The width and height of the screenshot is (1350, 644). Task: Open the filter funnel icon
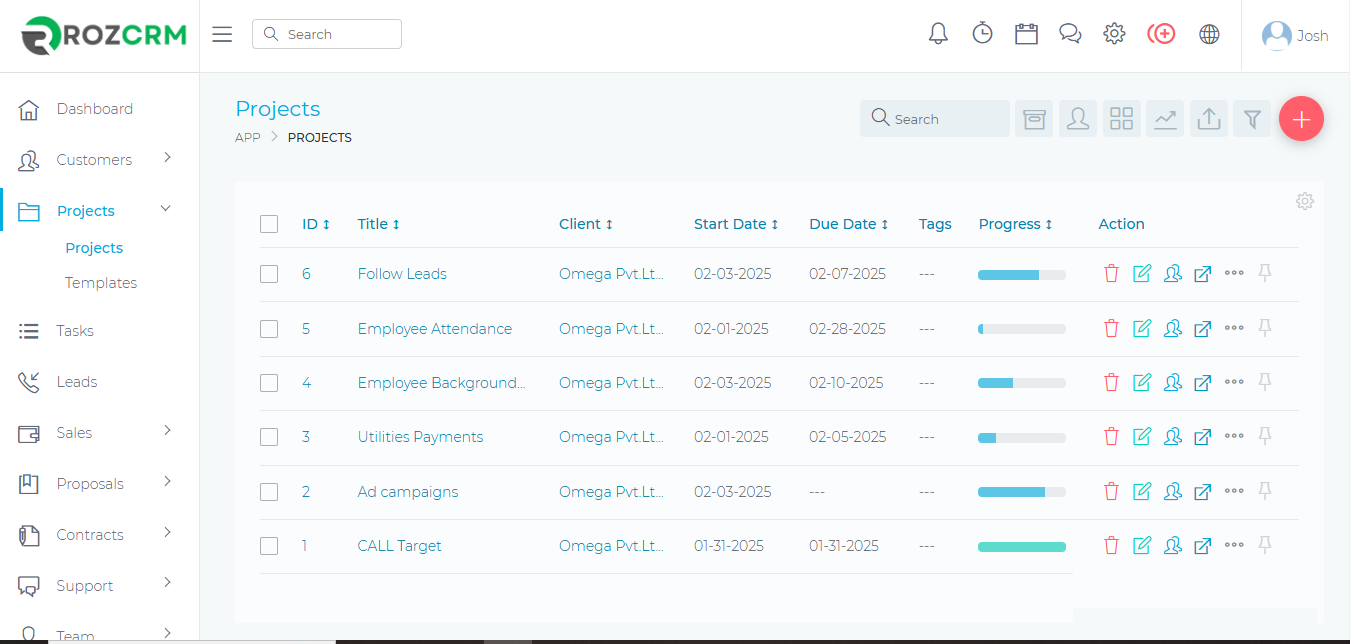[x=1251, y=119]
